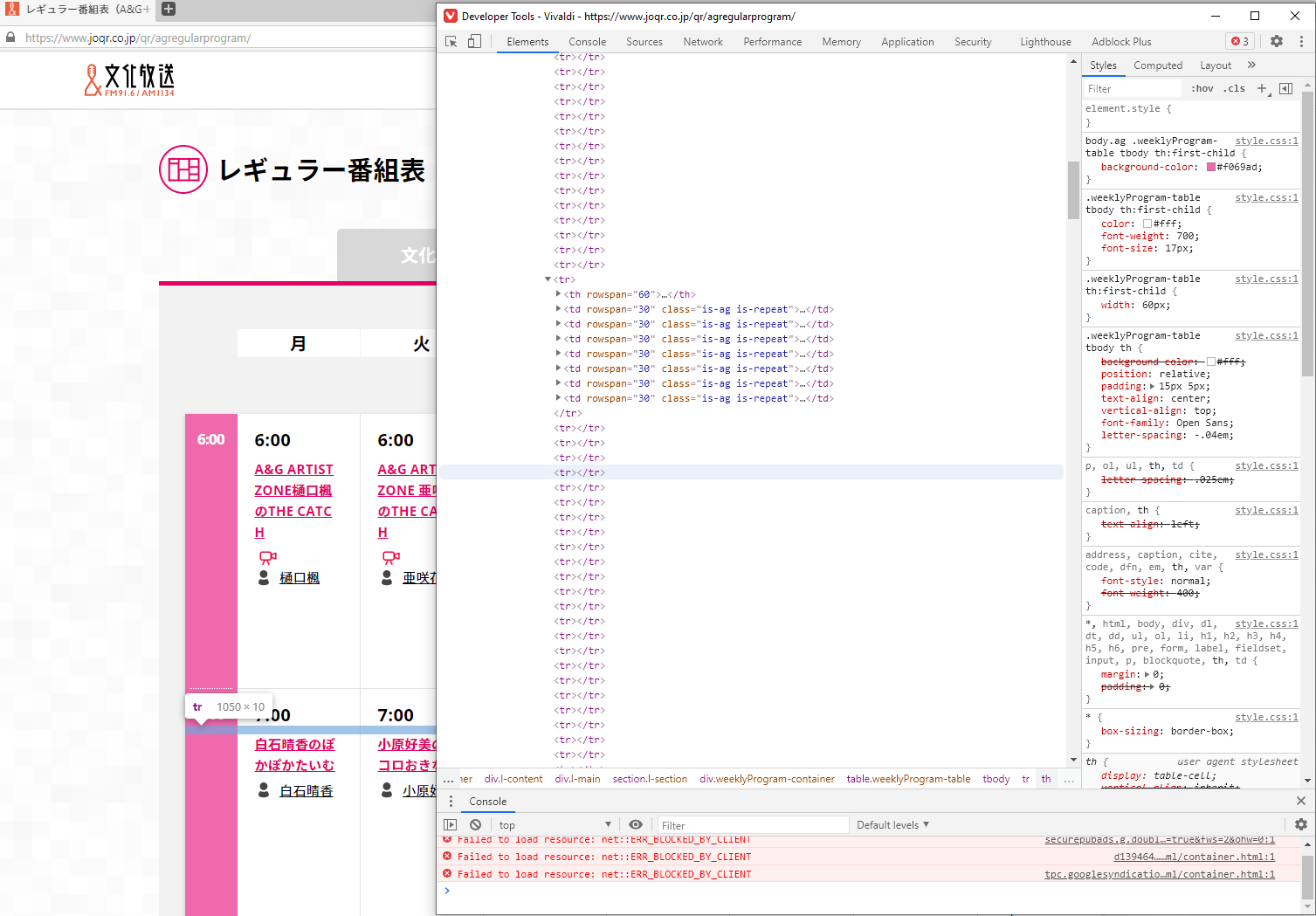Image resolution: width=1316 pixels, height=916 pixels.
Task: Select tbody breadcrumb item
Action: click(x=996, y=779)
